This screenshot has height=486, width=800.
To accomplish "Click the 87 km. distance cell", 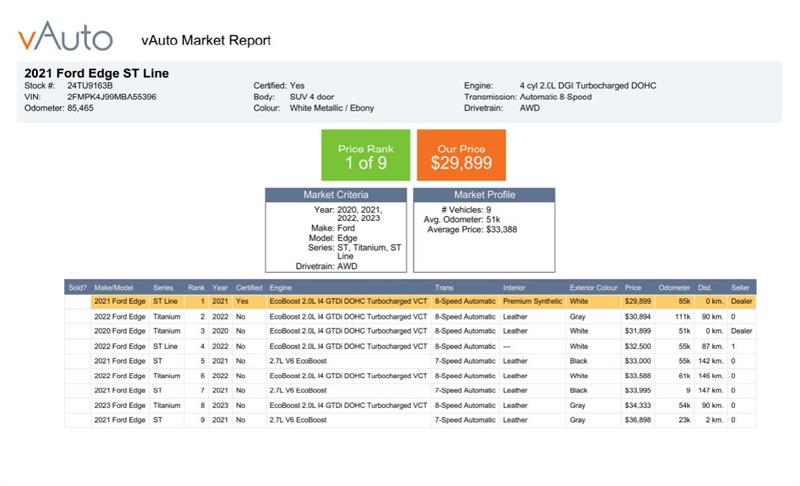I will pyautogui.click(x=713, y=346).
